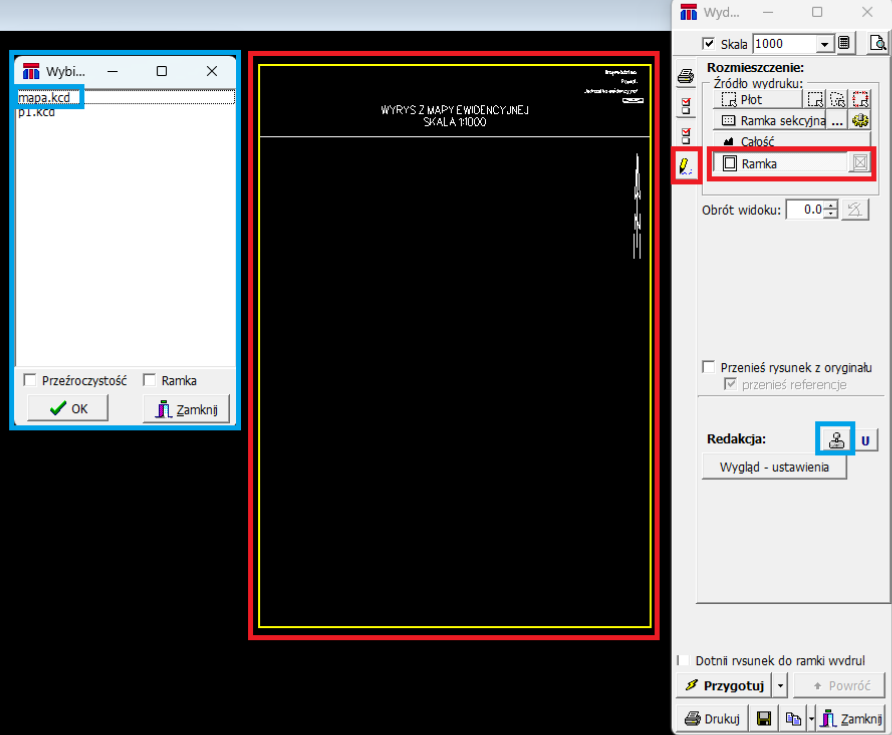Click the red dashed selection icon near Płot
The width and height of the screenshot is (892, 735).
click(x=860, y=99)
